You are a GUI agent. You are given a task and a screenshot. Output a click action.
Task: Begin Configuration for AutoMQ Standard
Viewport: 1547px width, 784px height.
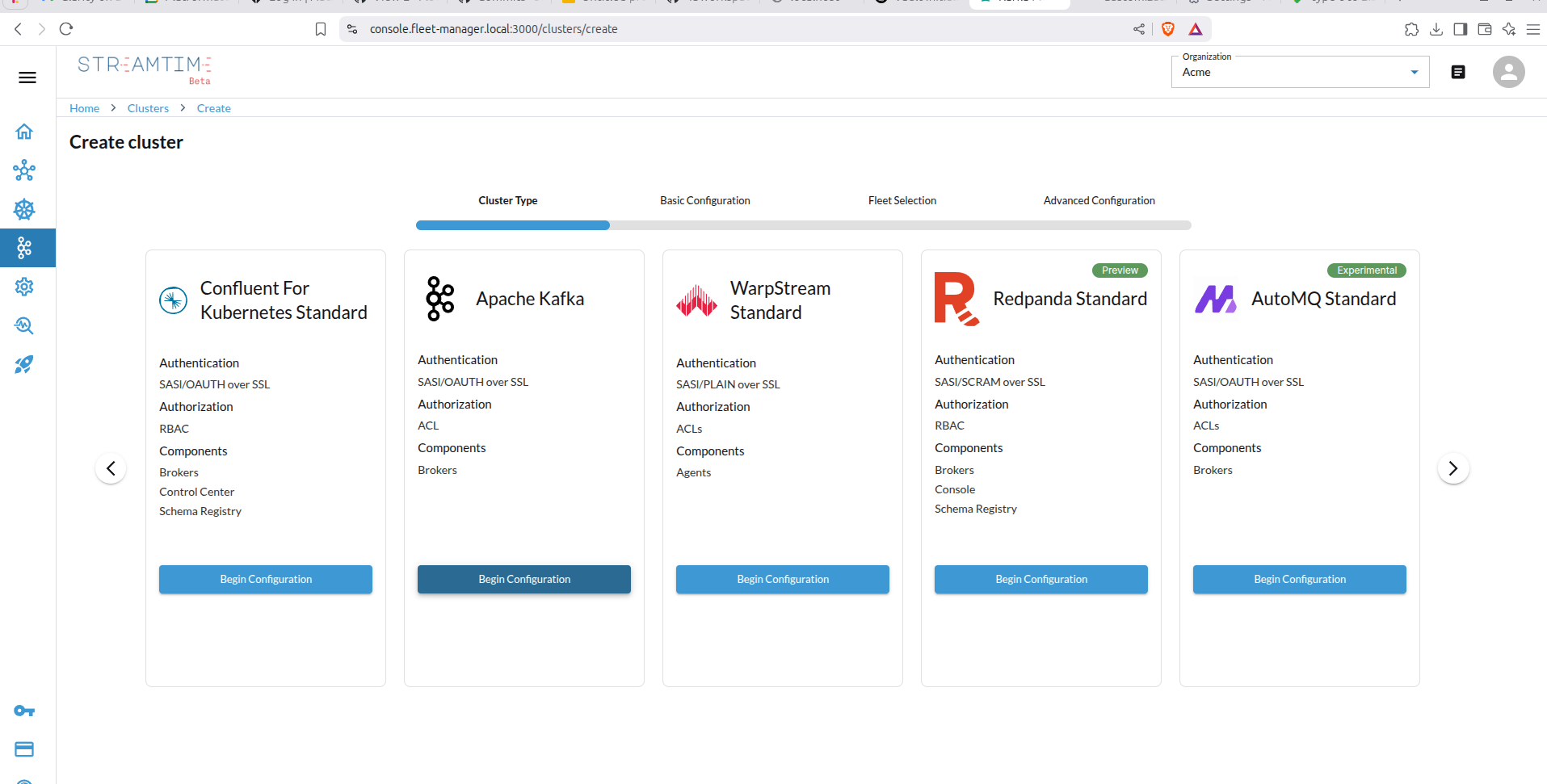(1300, 580)
